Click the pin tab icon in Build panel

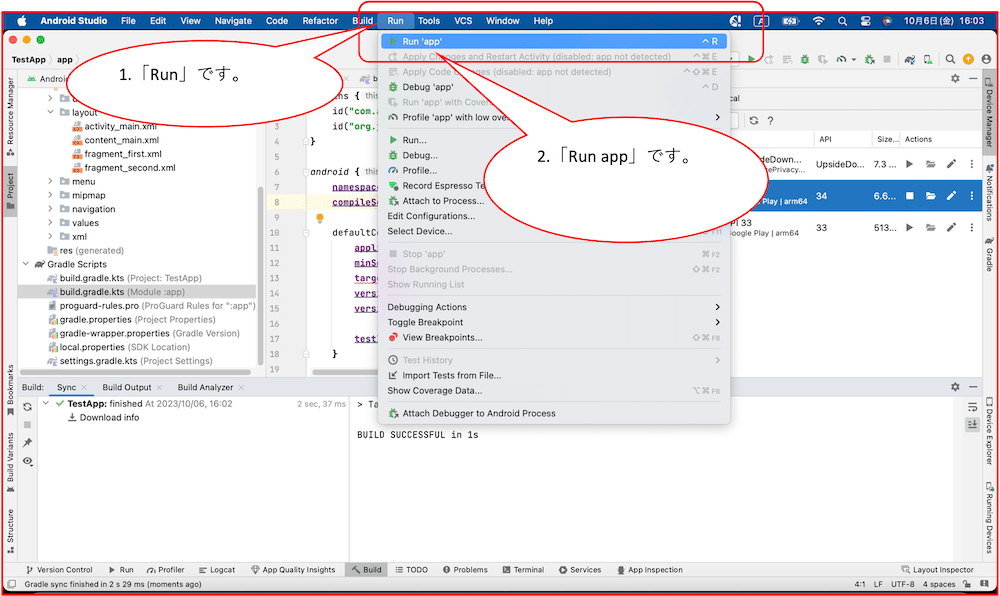27,442
